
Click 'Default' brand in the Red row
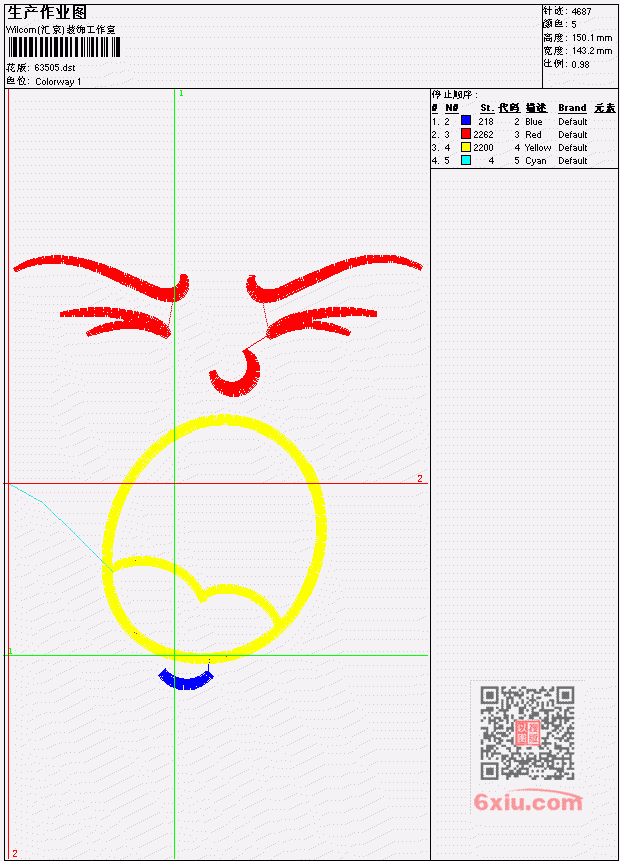572,135
